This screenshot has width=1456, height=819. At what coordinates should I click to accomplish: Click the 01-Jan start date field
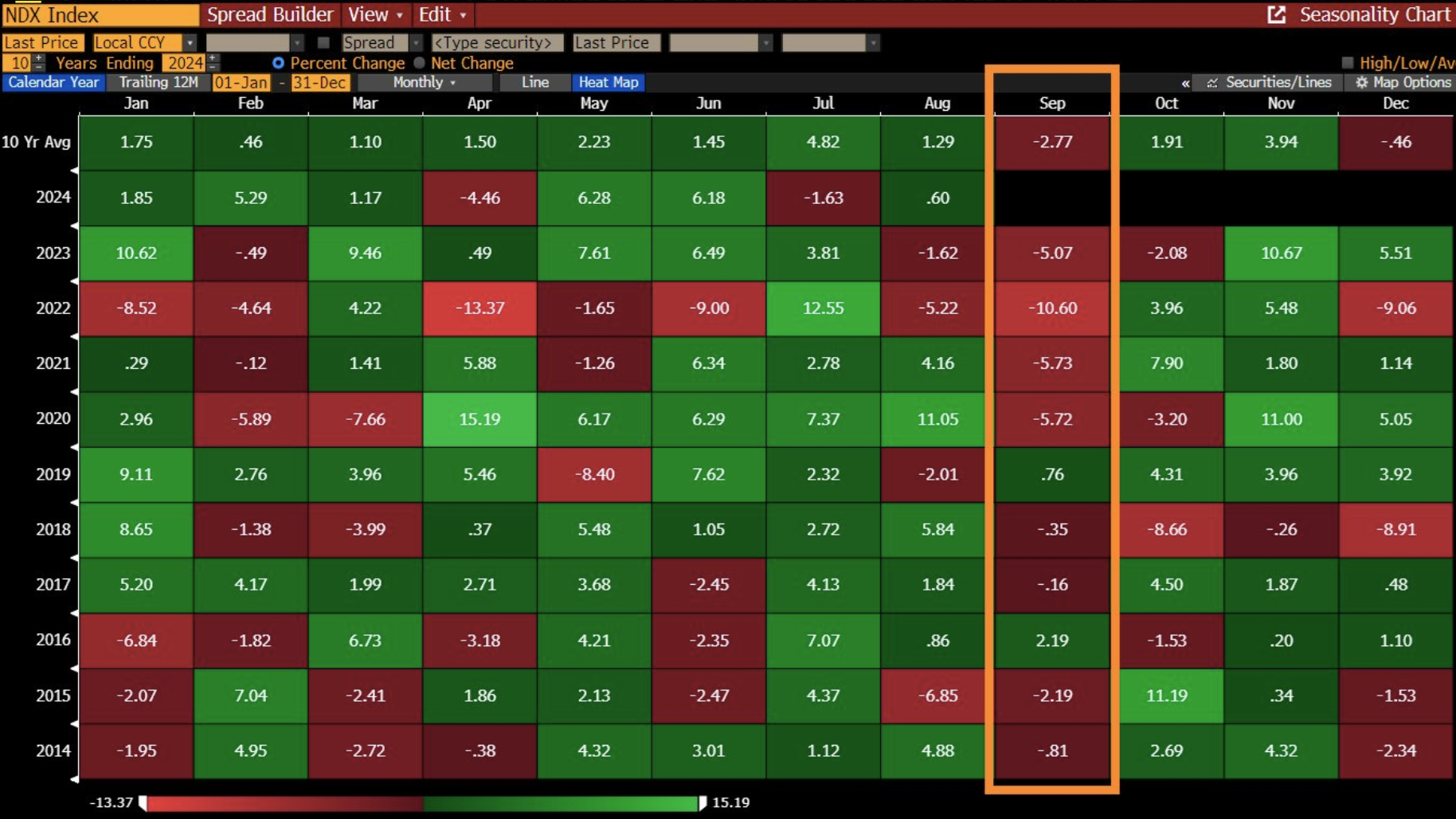pos(241,83)
